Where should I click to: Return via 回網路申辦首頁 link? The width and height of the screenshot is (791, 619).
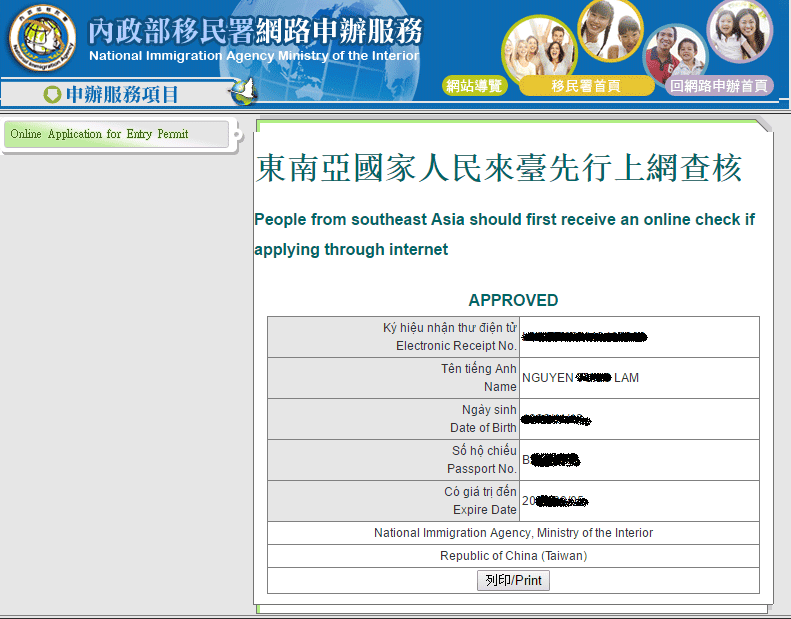click(719, 86)
